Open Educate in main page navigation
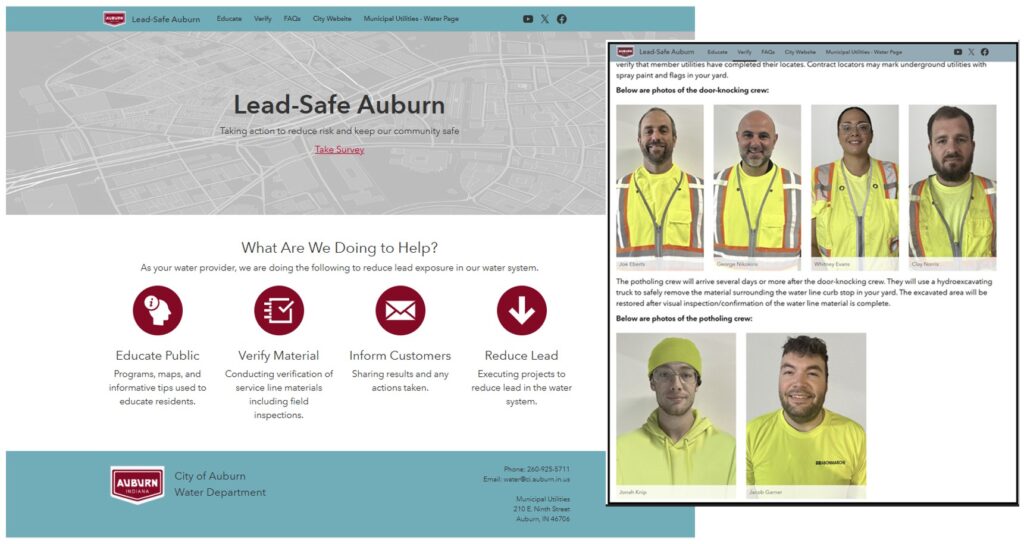1024x544 pixels. (229, 19)
